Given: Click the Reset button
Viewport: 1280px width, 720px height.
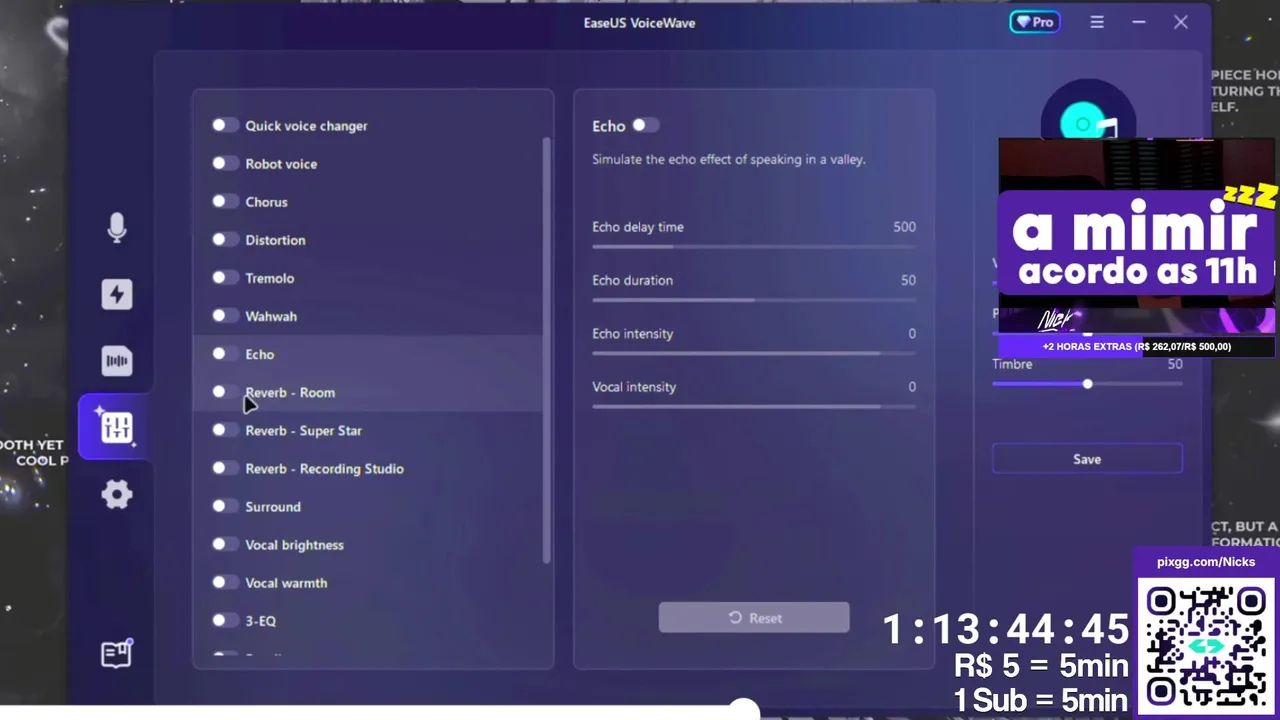Looking at the screenshot, I should 754,618.
